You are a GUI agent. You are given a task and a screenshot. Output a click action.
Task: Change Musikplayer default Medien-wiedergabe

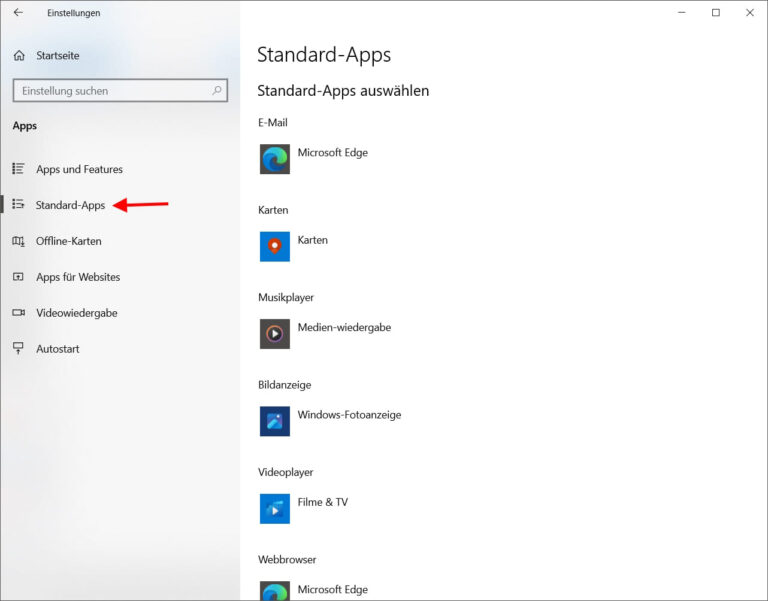coord(326,334)
